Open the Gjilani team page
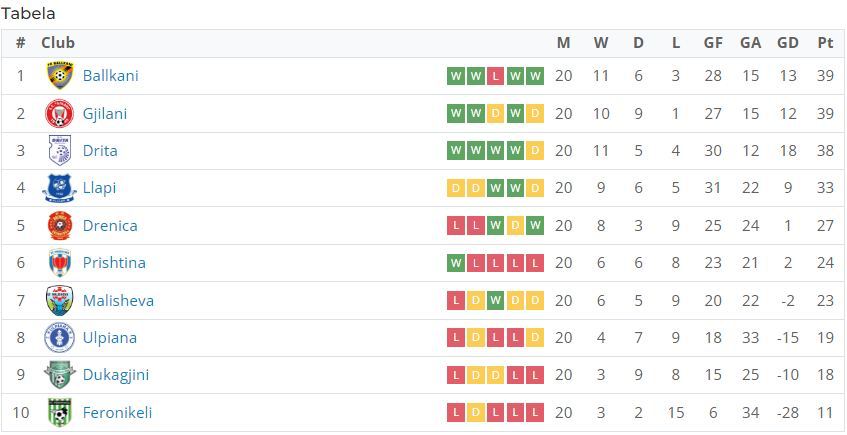847x435 pixels. coord(105,113)
